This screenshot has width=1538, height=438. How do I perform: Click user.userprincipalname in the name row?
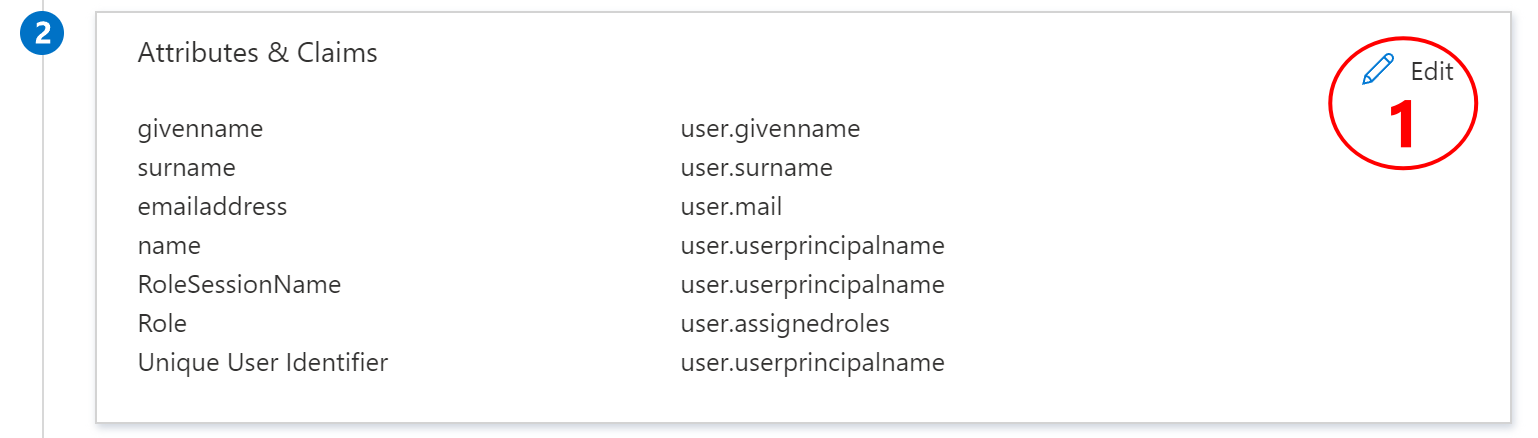[x=812, y=246]
